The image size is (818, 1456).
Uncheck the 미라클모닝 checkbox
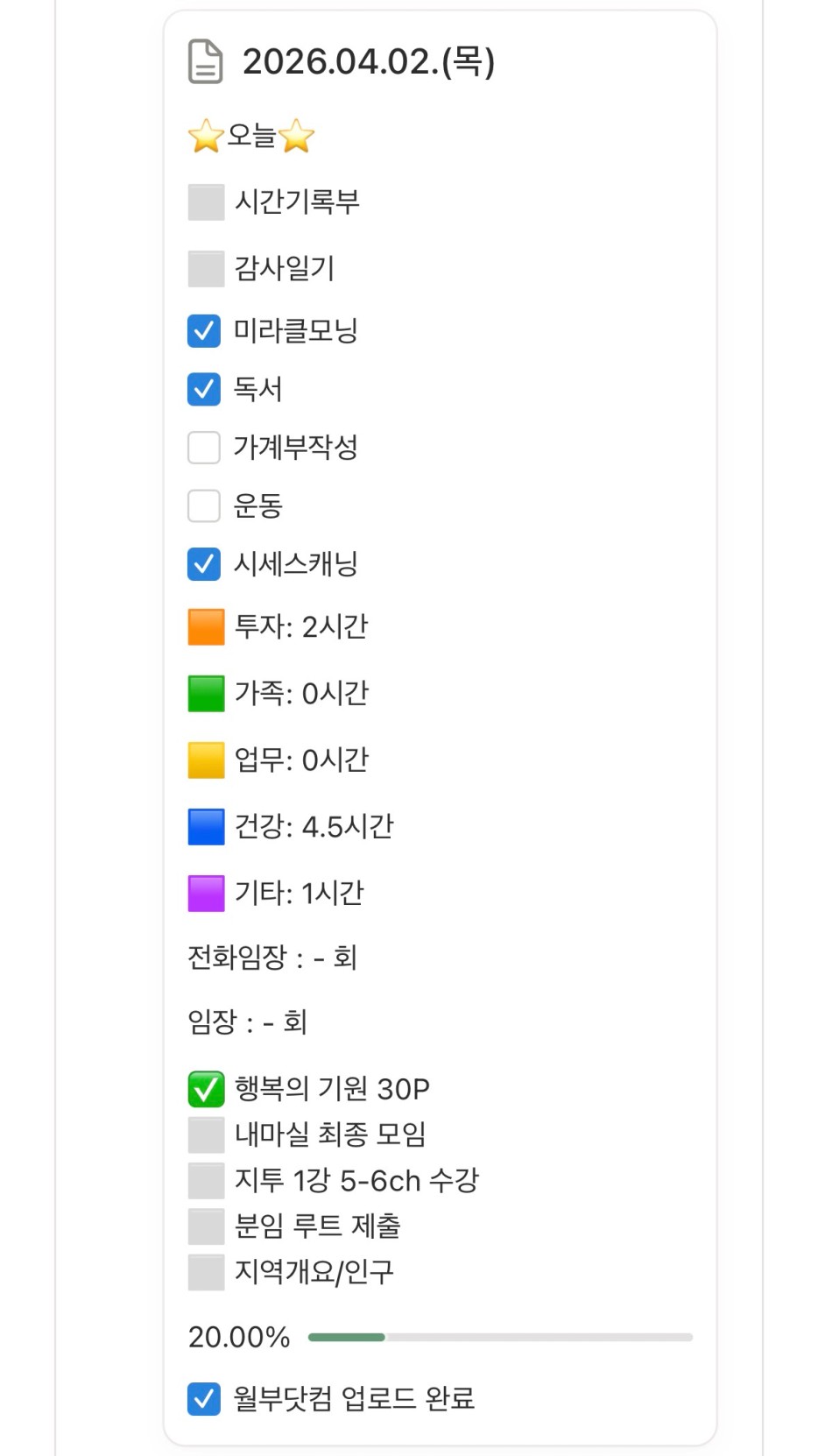point(204,331)
